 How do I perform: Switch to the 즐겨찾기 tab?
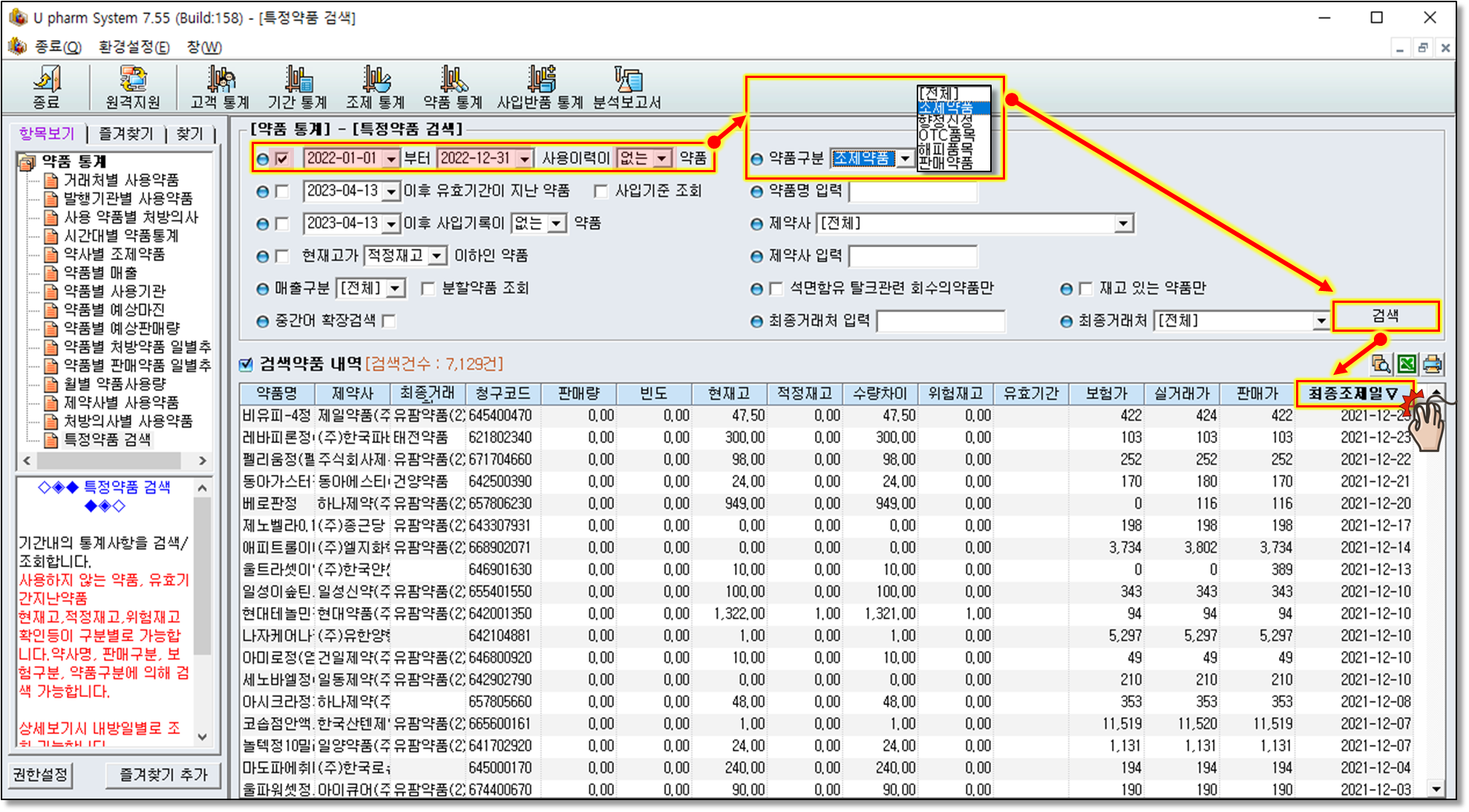point(125,134)
